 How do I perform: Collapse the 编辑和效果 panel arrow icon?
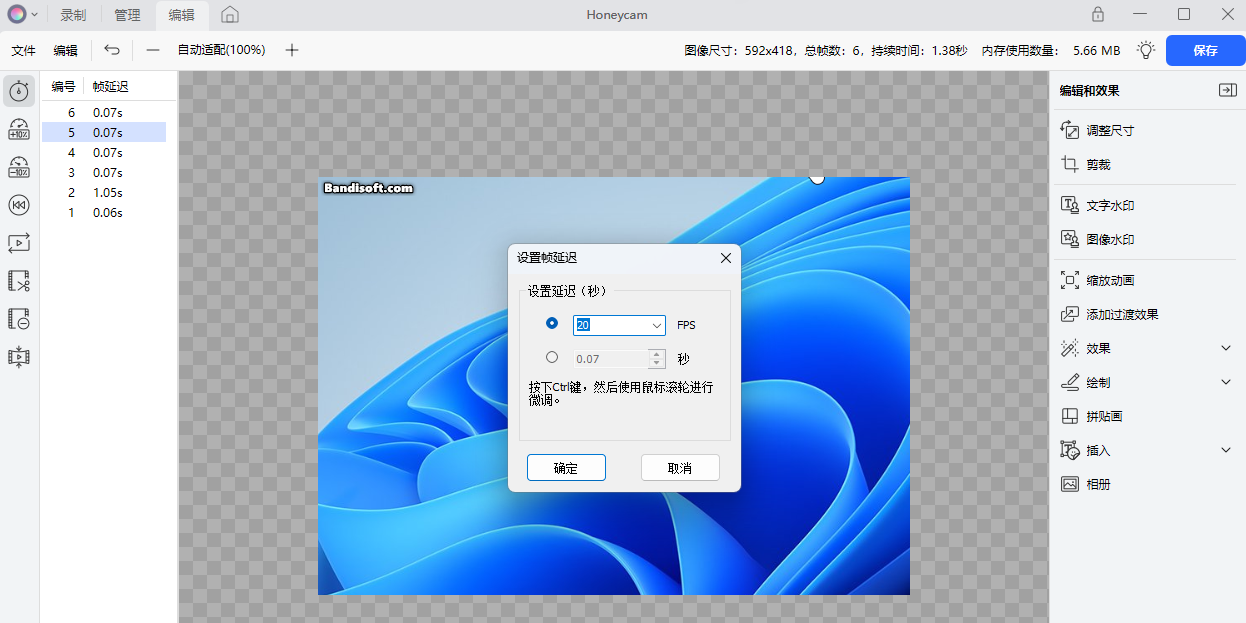1227,90
